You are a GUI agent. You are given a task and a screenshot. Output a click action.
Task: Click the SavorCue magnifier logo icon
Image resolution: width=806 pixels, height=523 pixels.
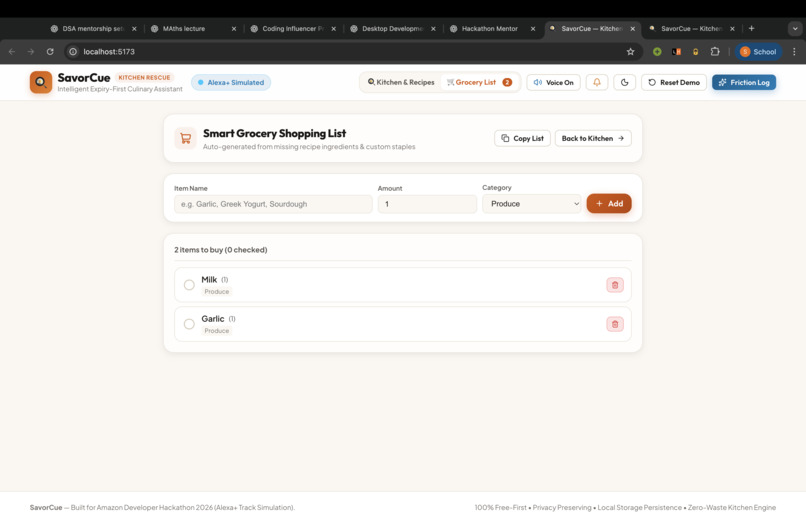(x=41, y=82)
